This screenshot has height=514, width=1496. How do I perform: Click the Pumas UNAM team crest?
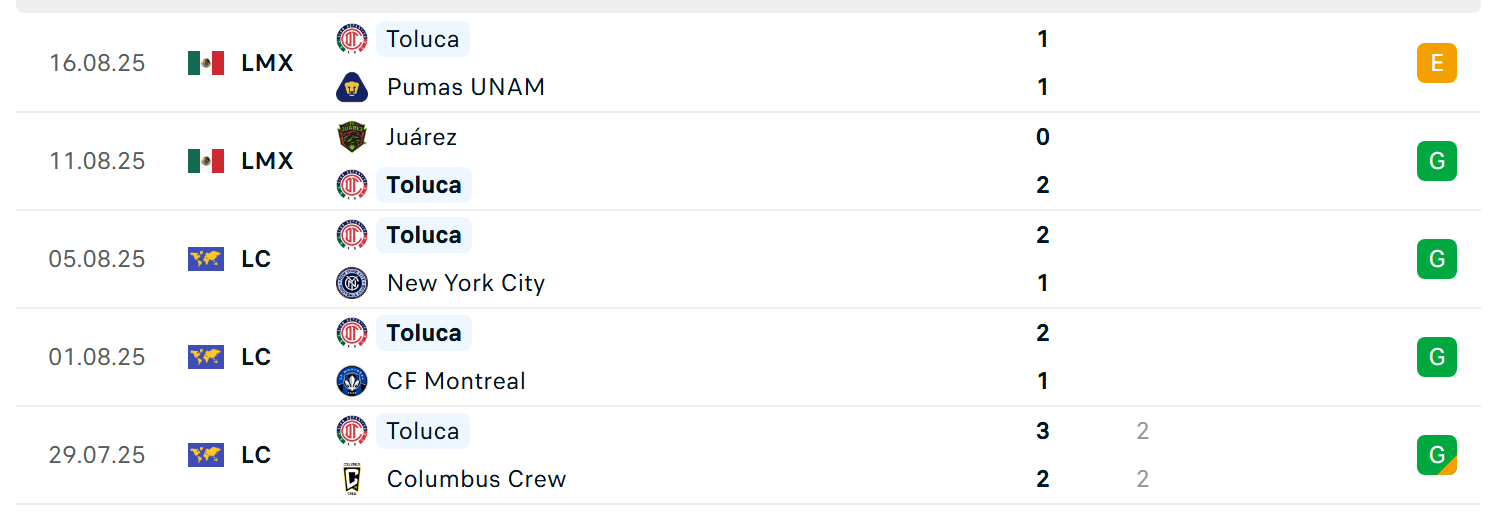(x=352, y=87)
